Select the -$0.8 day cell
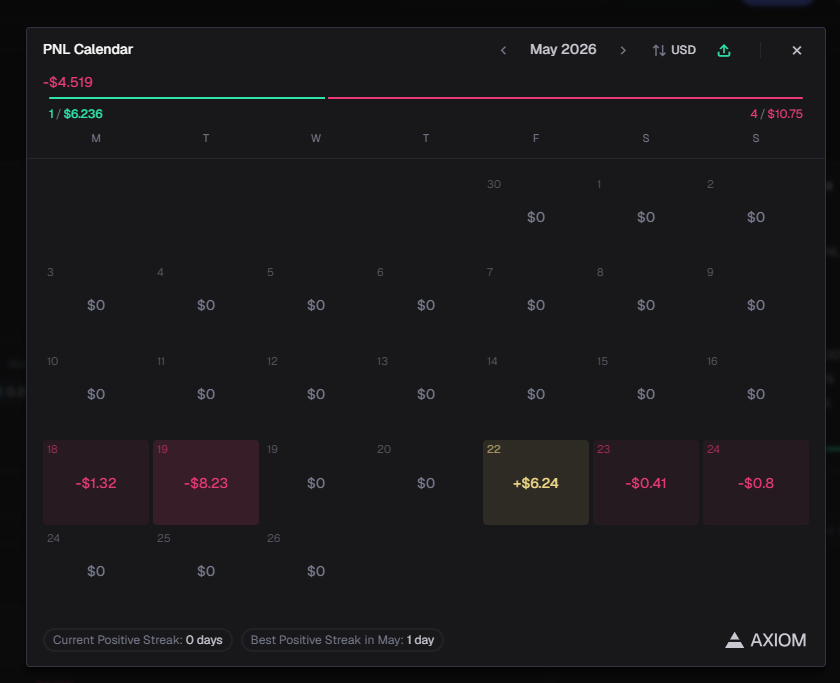The width and height of the screenshot is (840, 683). (756, 482)
